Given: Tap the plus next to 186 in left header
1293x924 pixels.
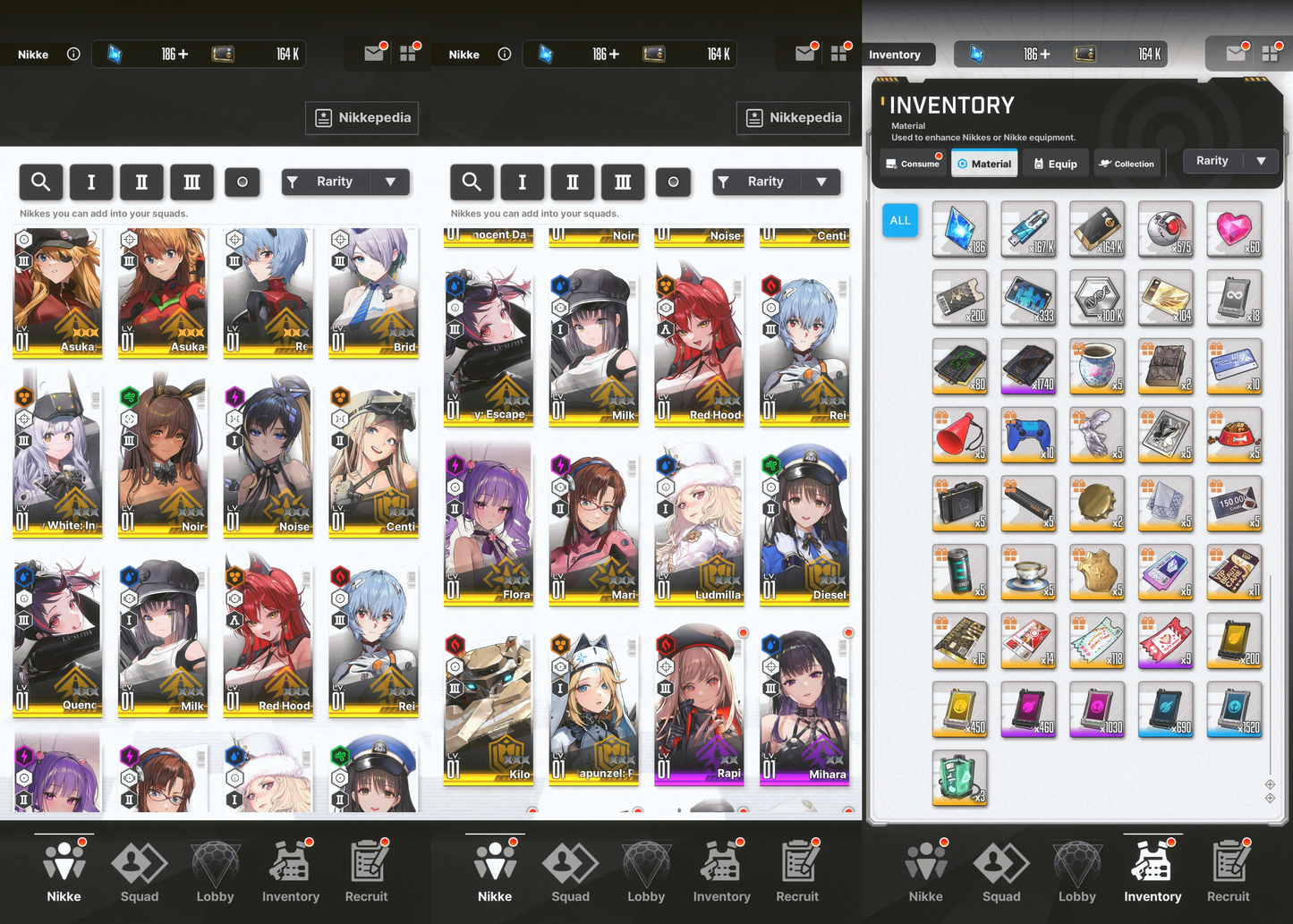Looking at the screenshot, I should [183, 54].
